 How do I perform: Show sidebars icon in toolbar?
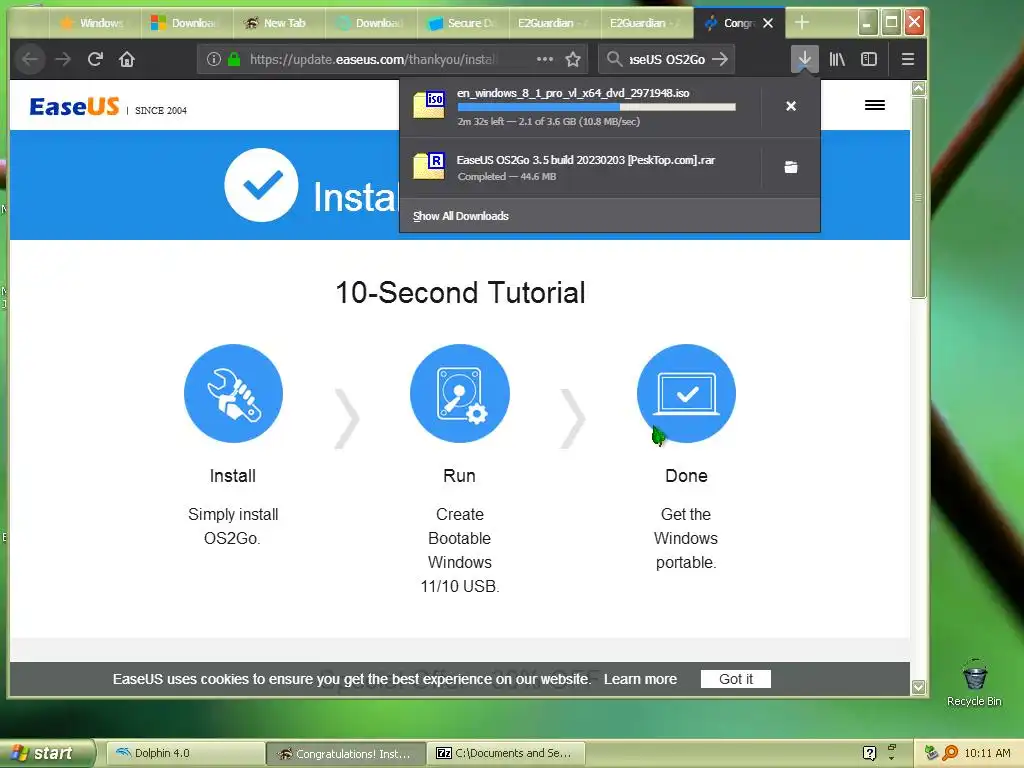[869, 59]
